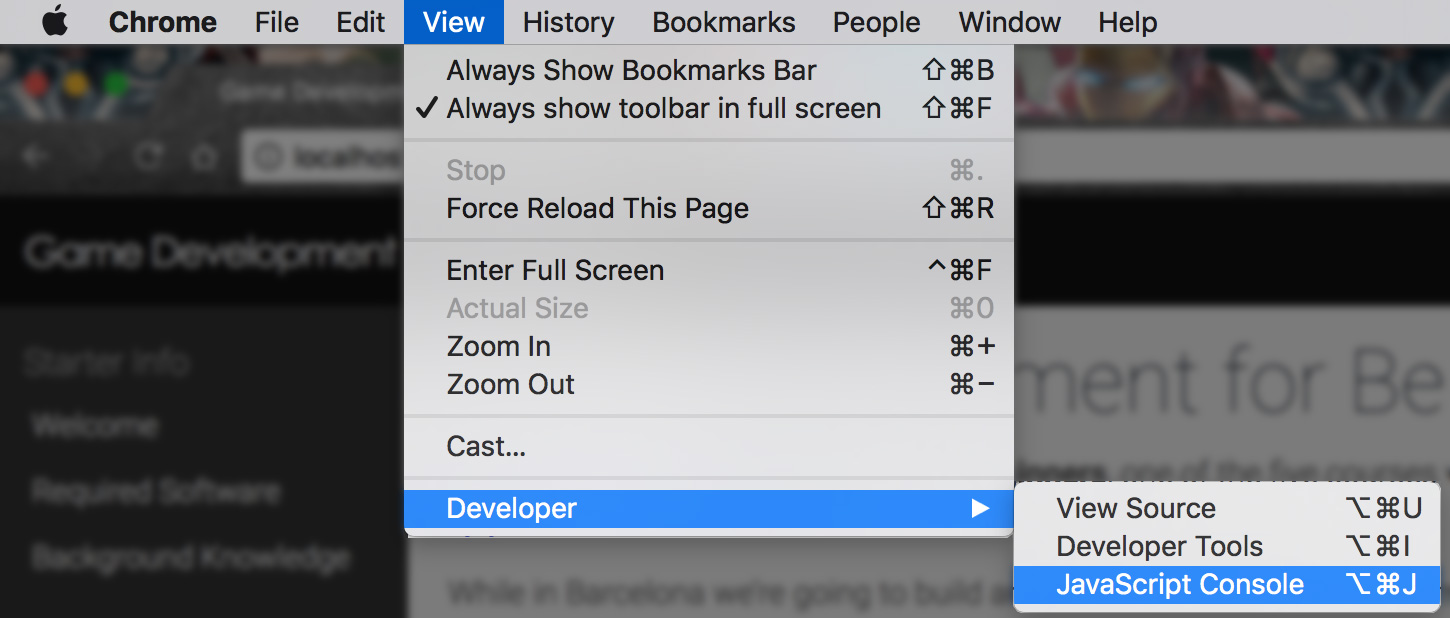Open the Bookmarks menu

(x=724, y=22)
